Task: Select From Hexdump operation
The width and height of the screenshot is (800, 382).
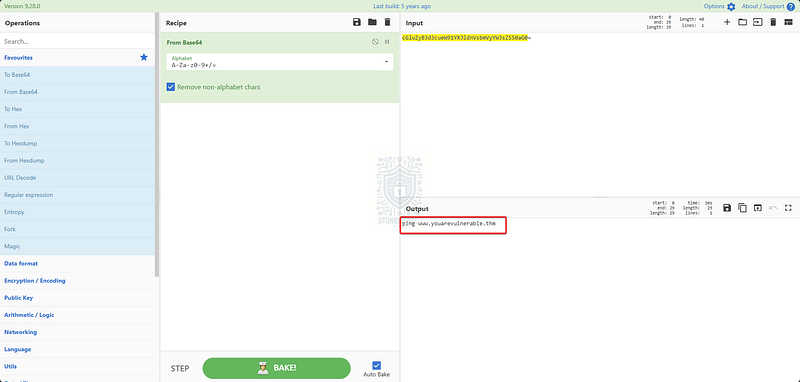Action: click(78, 161)
